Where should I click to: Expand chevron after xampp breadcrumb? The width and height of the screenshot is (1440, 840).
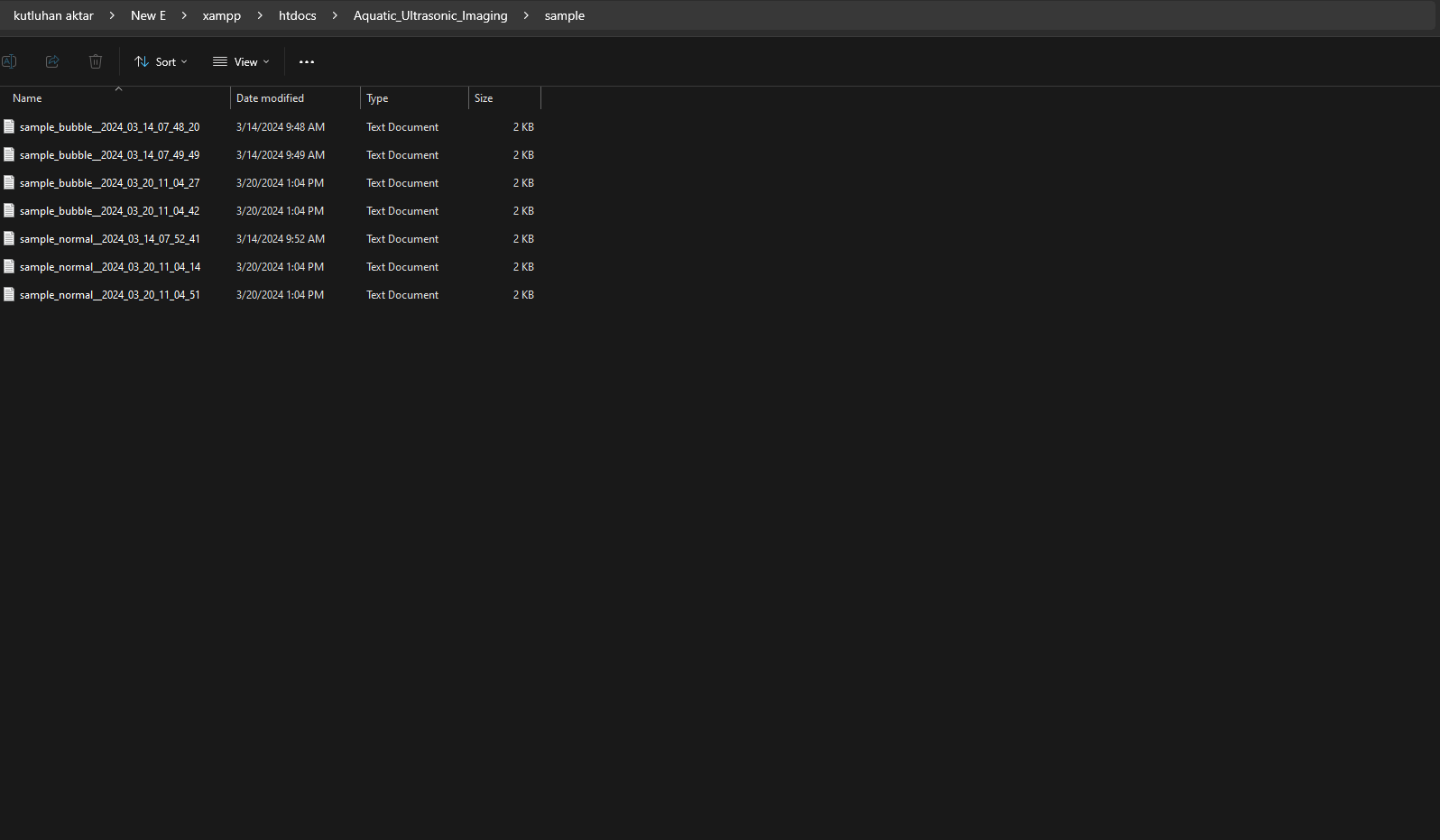(260, 15)
